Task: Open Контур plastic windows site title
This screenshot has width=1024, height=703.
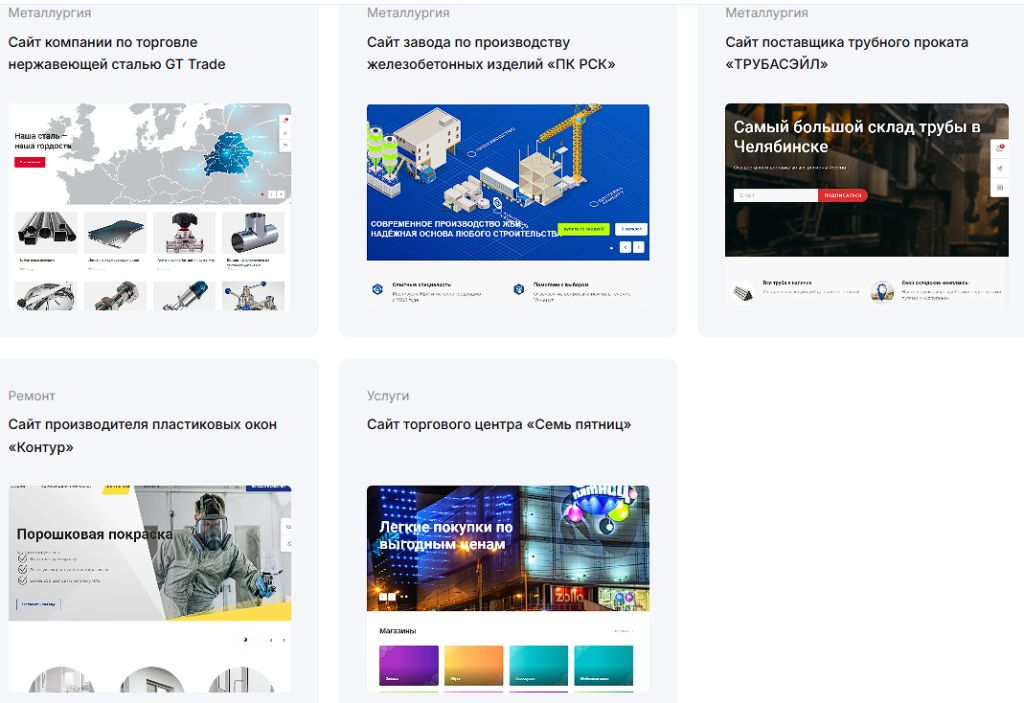Action: coord(142,435)
